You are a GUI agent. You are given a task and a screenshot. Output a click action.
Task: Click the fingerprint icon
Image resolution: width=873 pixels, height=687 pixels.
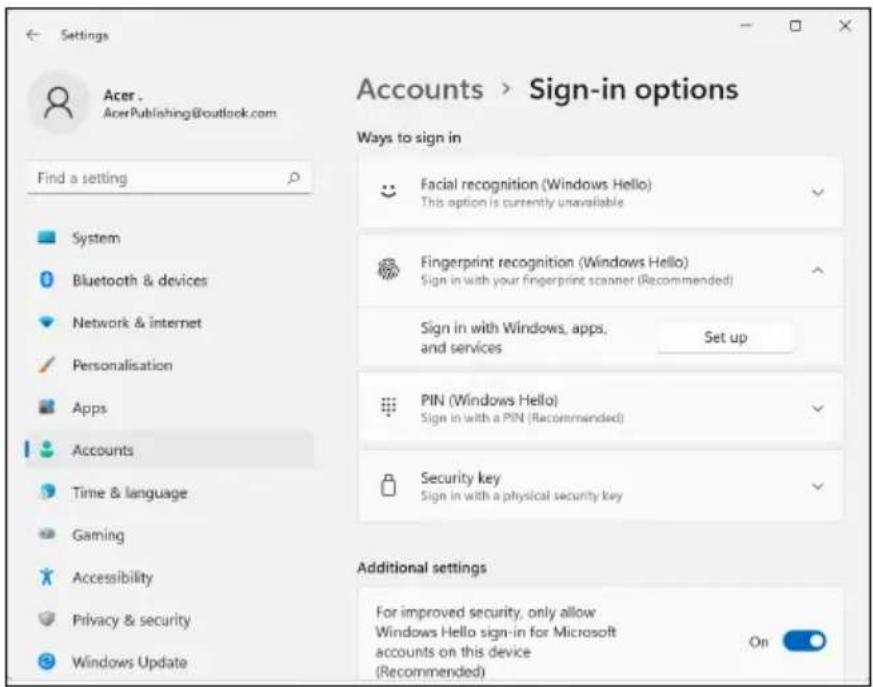point(388,269)
